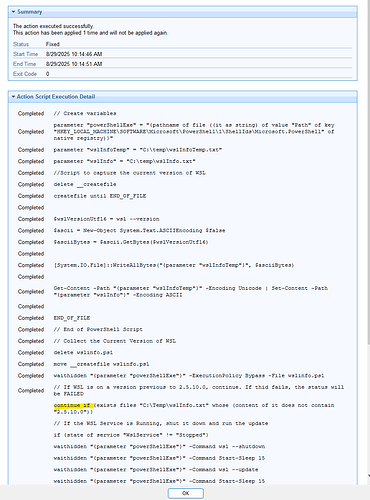The image size is (370, 500).
Task: Click 'move __createfile wslinfo.ps1' line
Action: (101, 364)
